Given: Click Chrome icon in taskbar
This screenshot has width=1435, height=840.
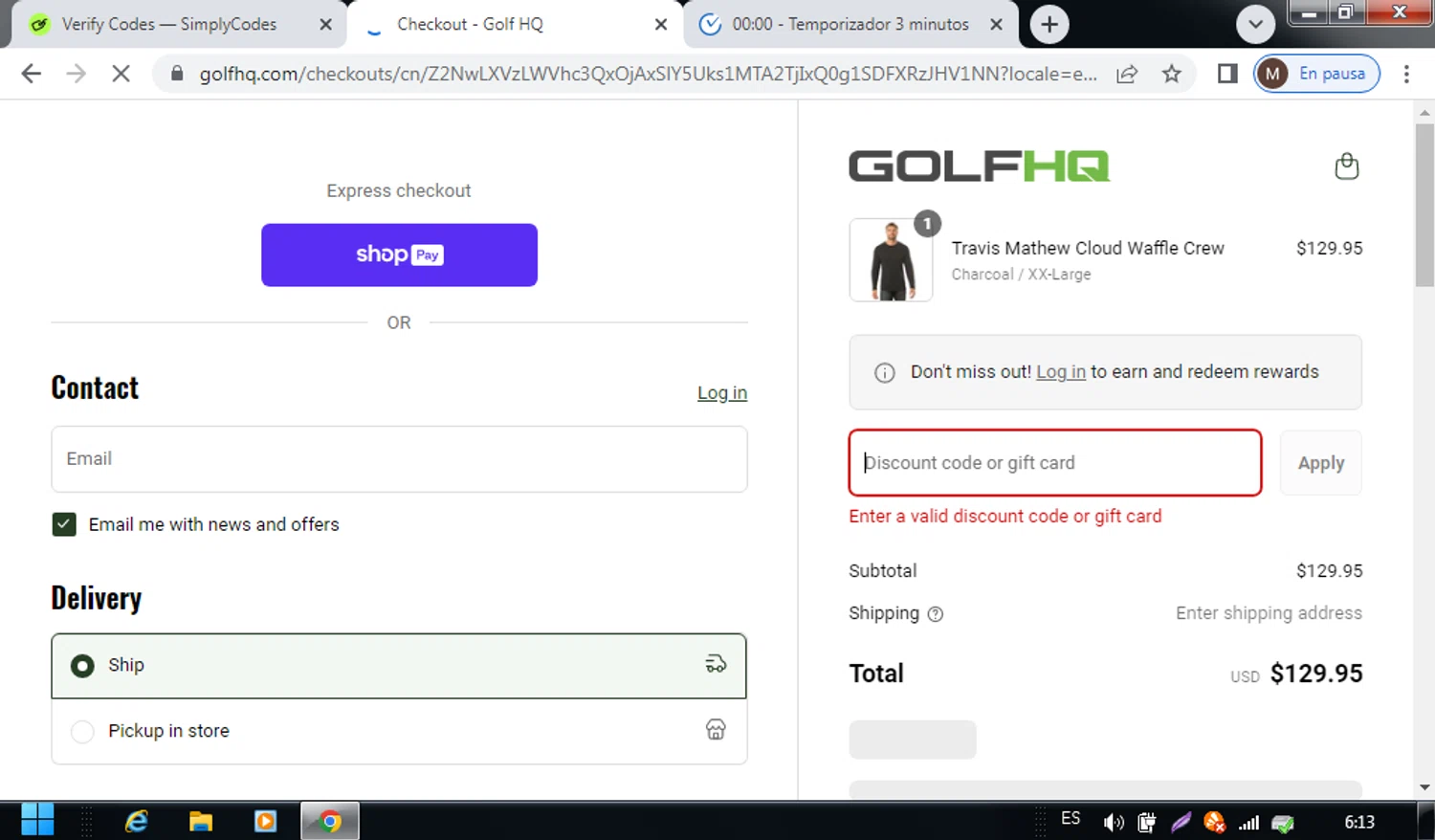Looking at the screenshot, I should point(330,821).
